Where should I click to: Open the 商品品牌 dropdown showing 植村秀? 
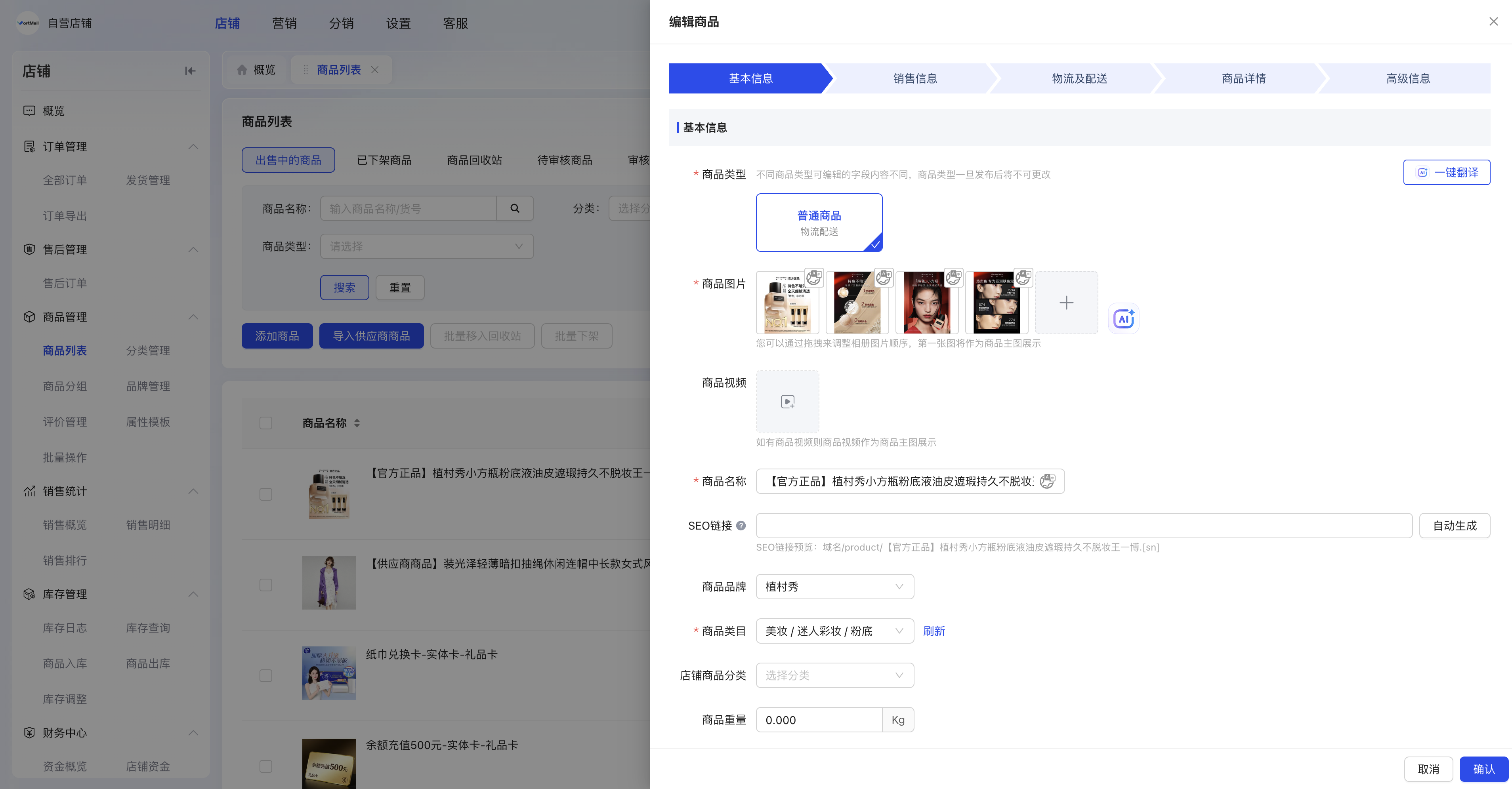(835, 587)
